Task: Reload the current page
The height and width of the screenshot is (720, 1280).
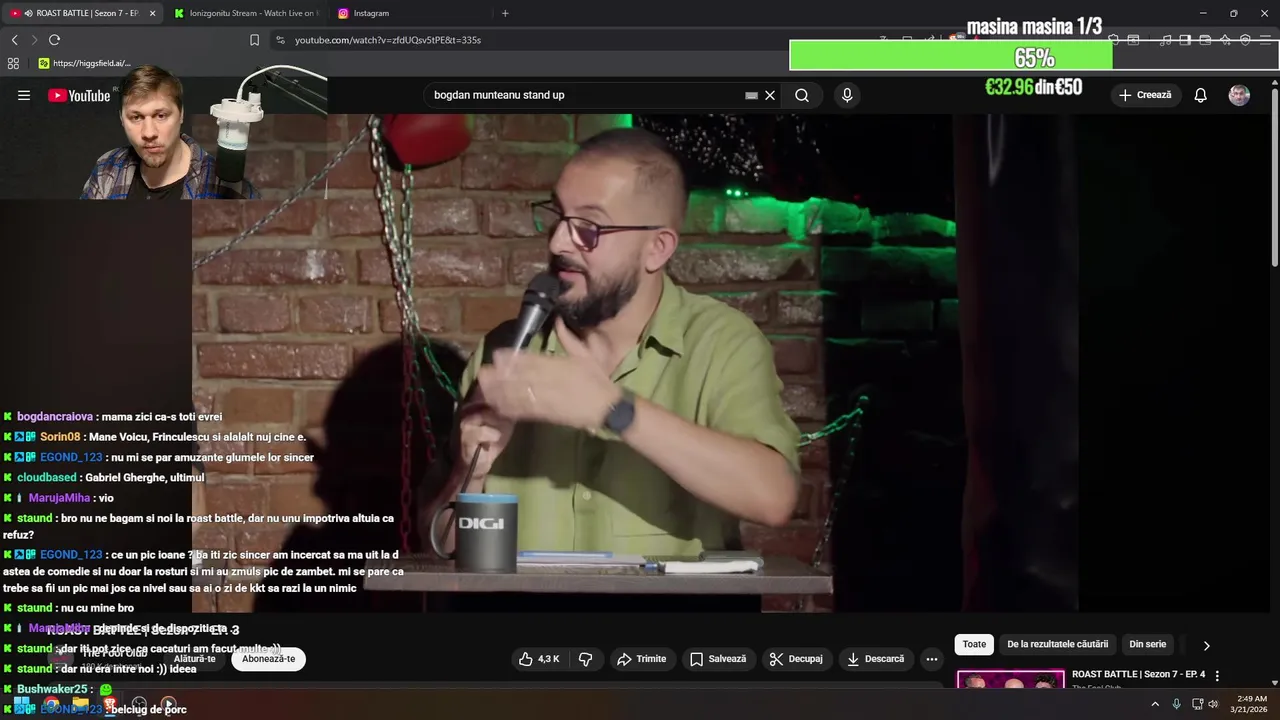Action: coord(54,40)
